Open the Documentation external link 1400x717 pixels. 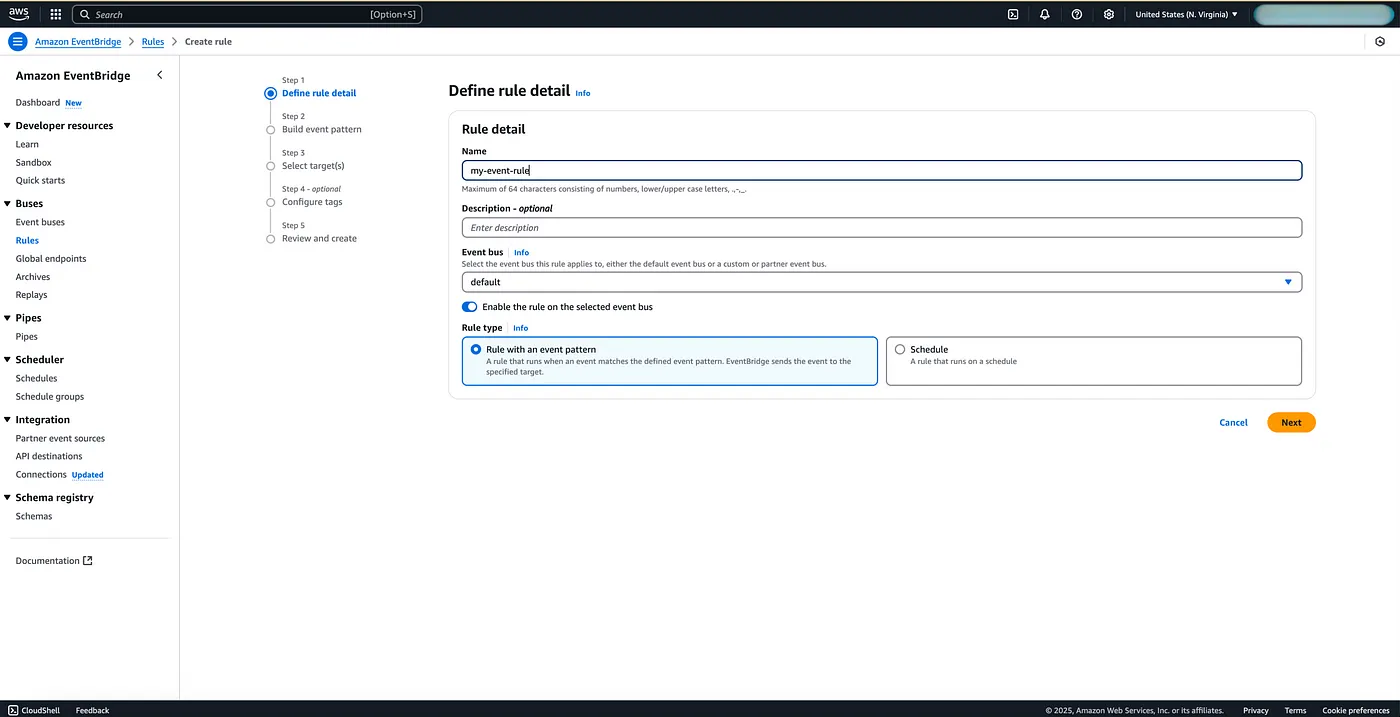54,561
